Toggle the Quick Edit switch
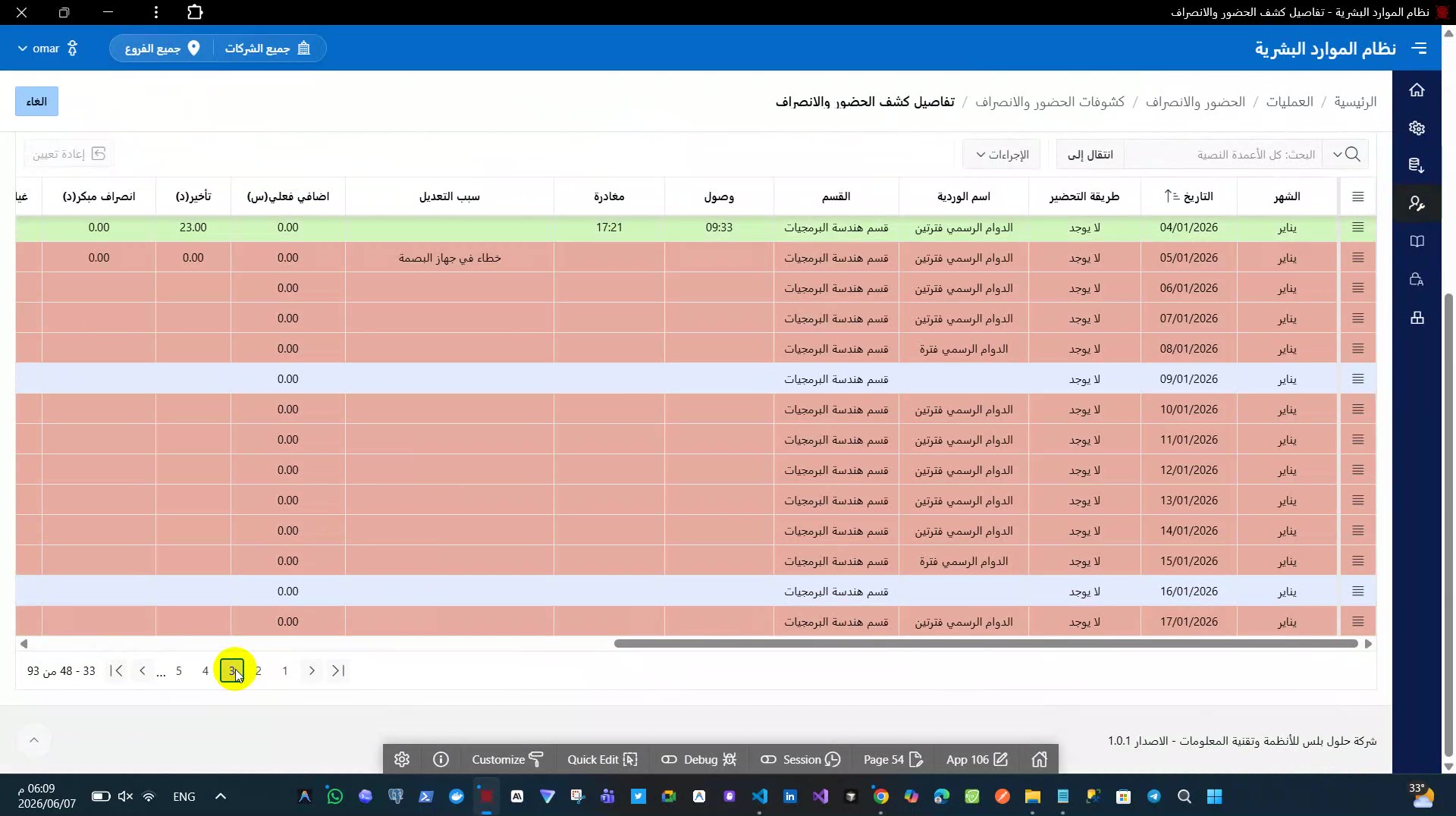Viewport: 1456px width, 816px height. (602, 759)
